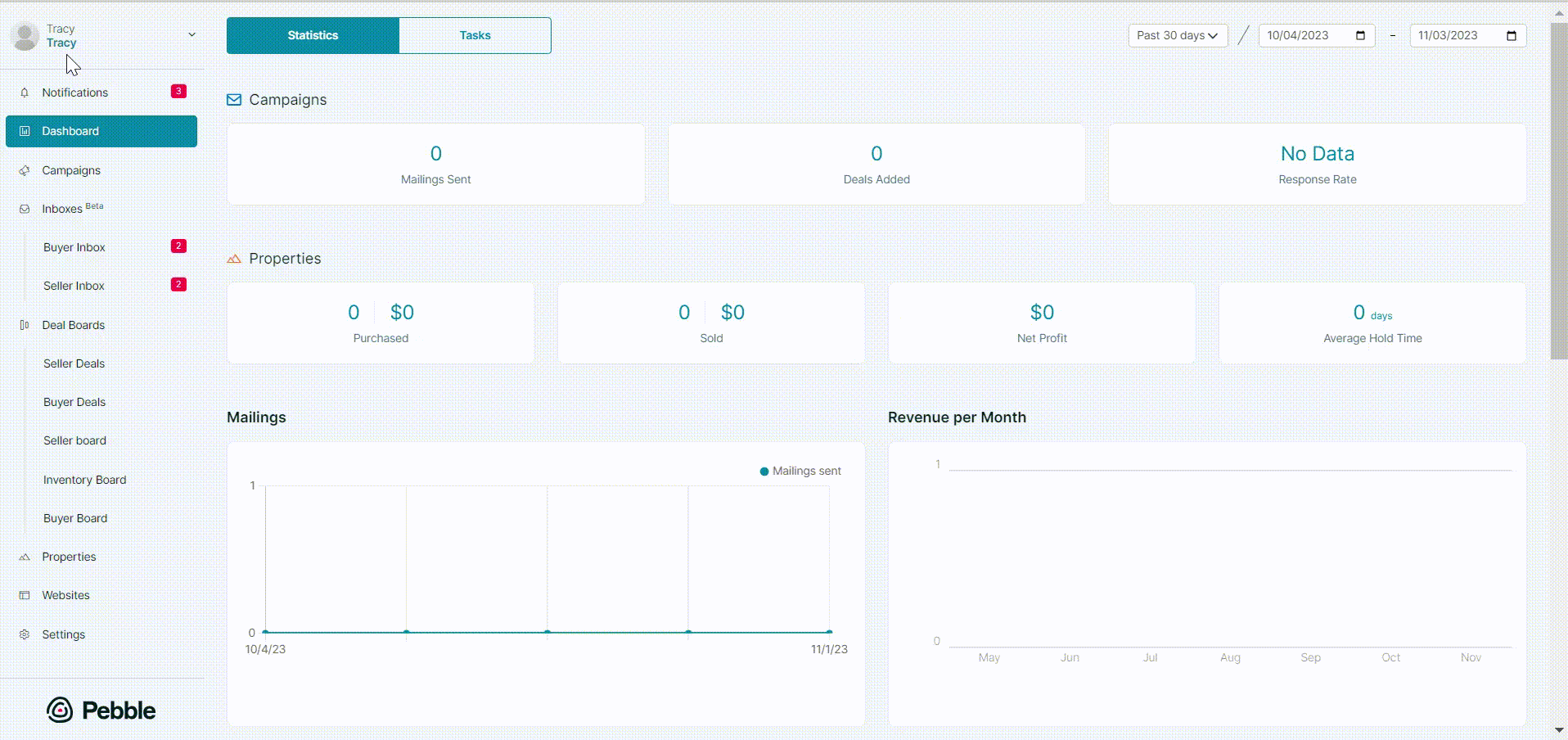Image resolution: width=1568 pixels, height=740 pixels.
Task: Go to Inventory Board
Action: pyautogui.click(x=85, y=480)
